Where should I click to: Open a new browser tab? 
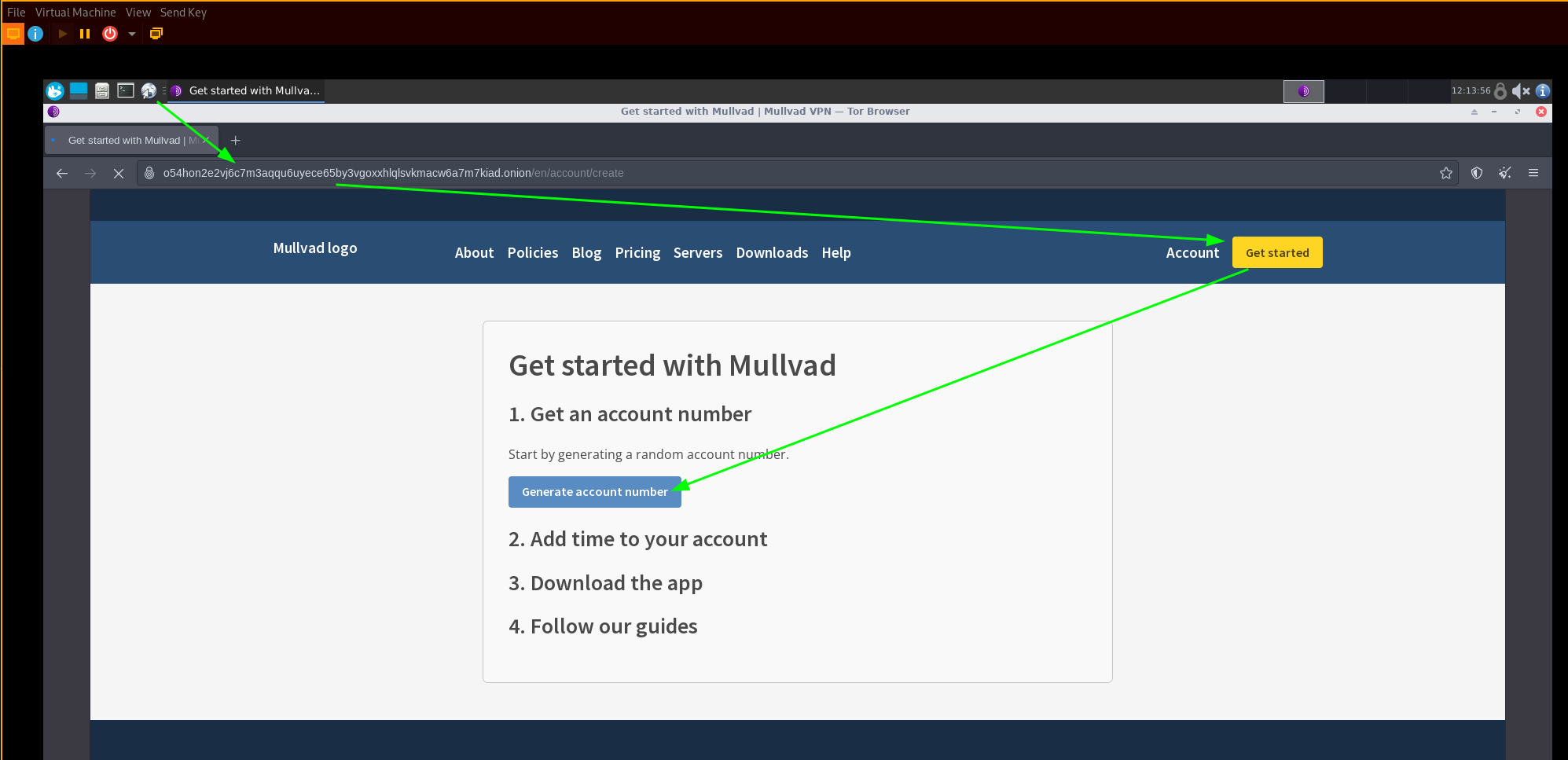point(235,141)
